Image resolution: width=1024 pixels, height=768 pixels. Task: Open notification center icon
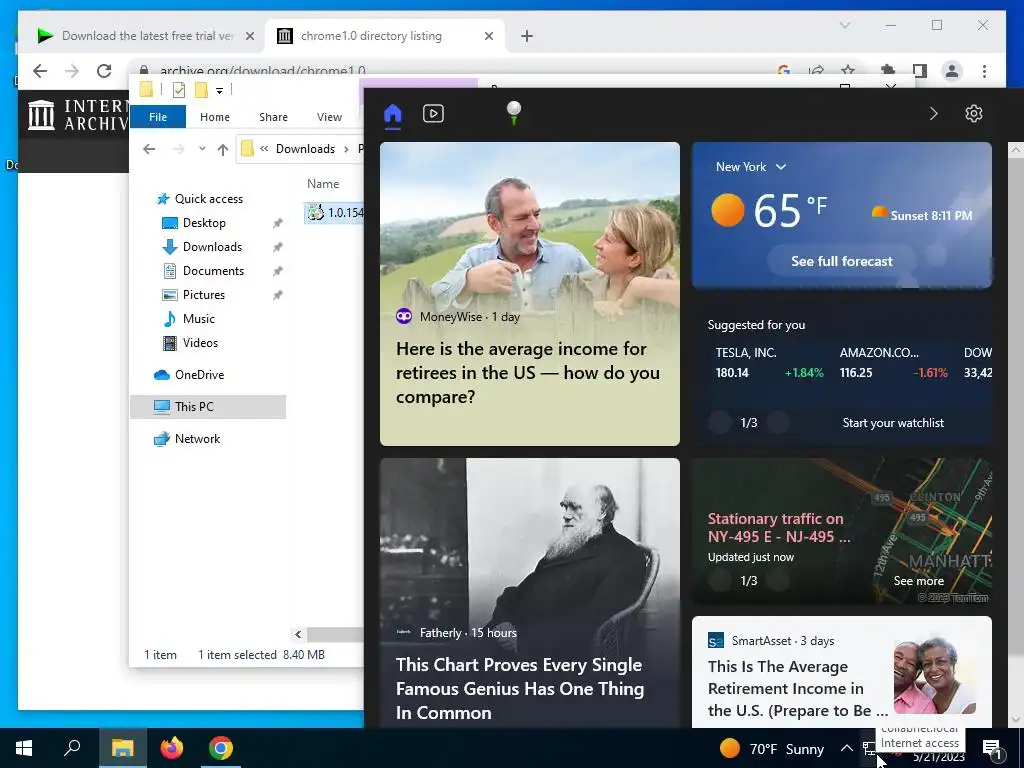[992, 748]
